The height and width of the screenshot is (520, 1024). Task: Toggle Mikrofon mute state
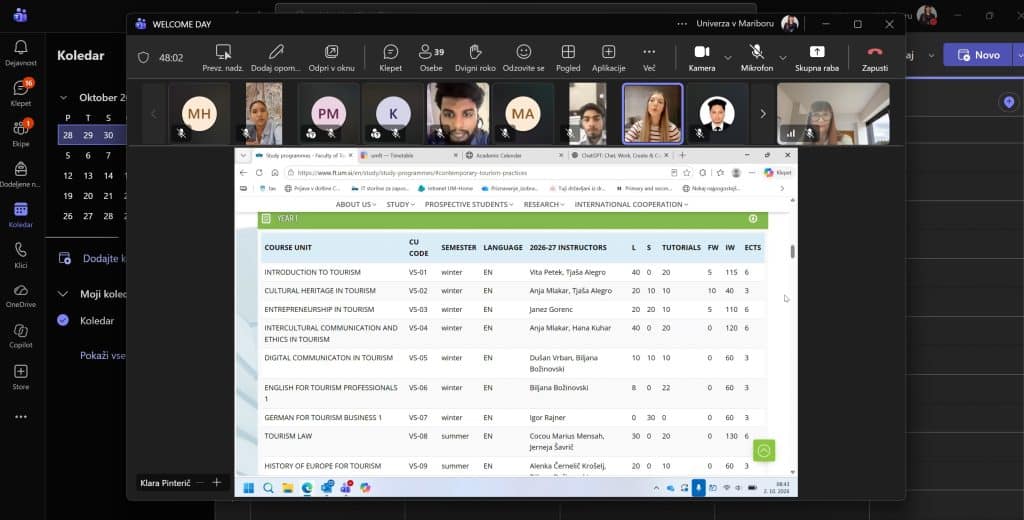pos(757,57)
